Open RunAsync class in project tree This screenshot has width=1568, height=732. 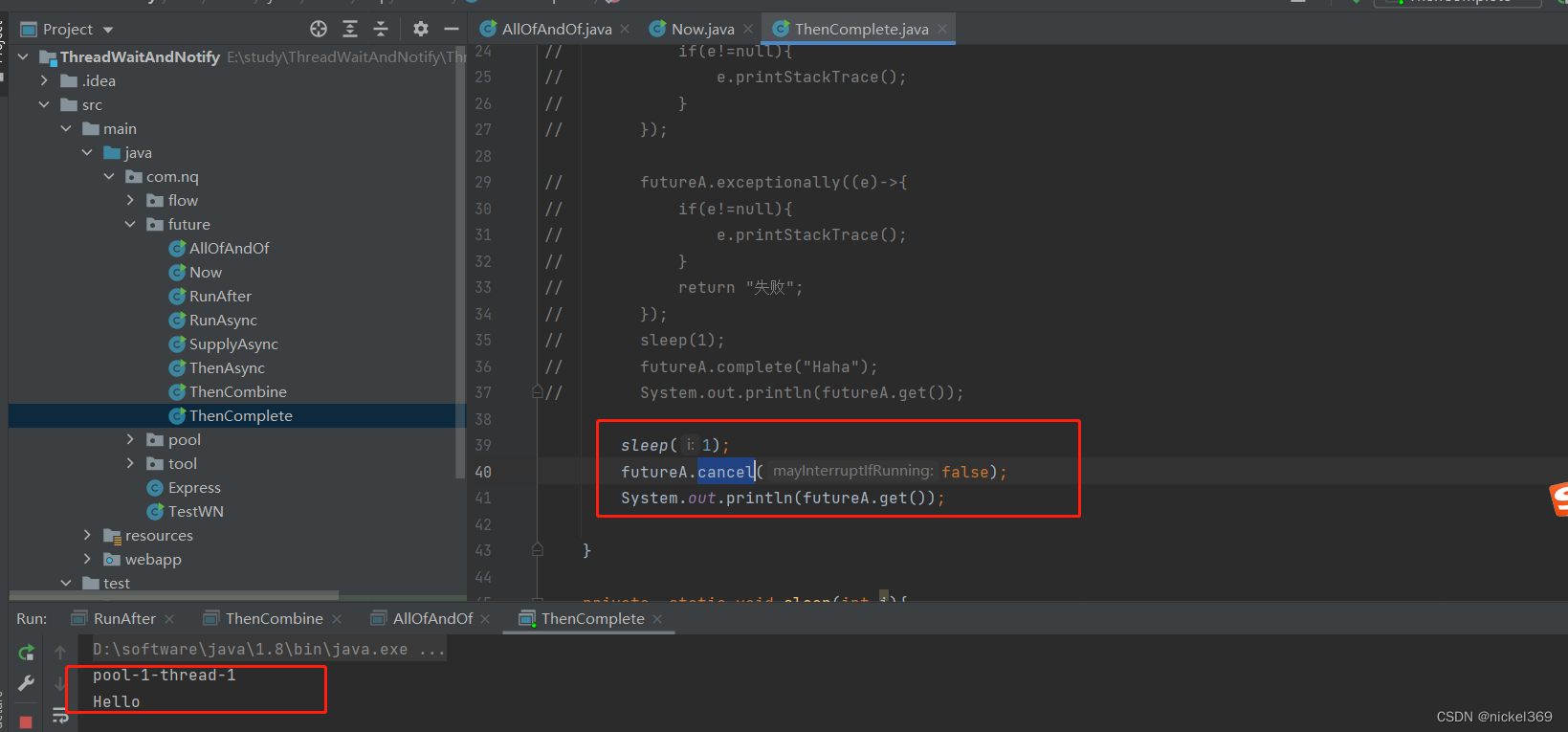pyautogui.click(x=223, y=321)
